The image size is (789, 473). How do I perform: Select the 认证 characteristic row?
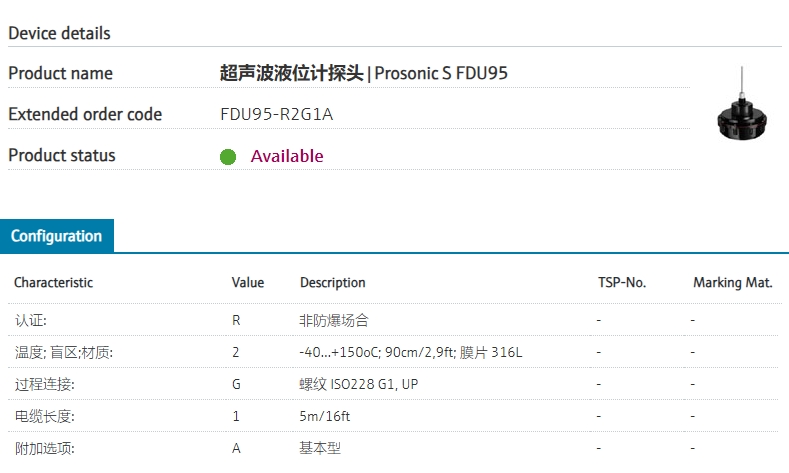[x=393, y=320]
